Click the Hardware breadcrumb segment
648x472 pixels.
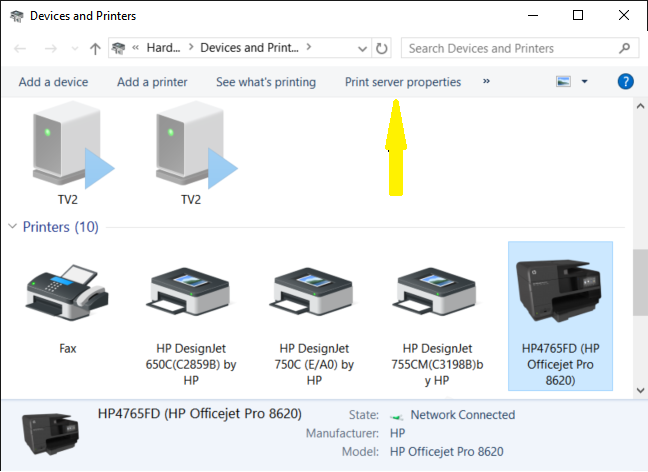pyautogui.click(x=164, y=48)
